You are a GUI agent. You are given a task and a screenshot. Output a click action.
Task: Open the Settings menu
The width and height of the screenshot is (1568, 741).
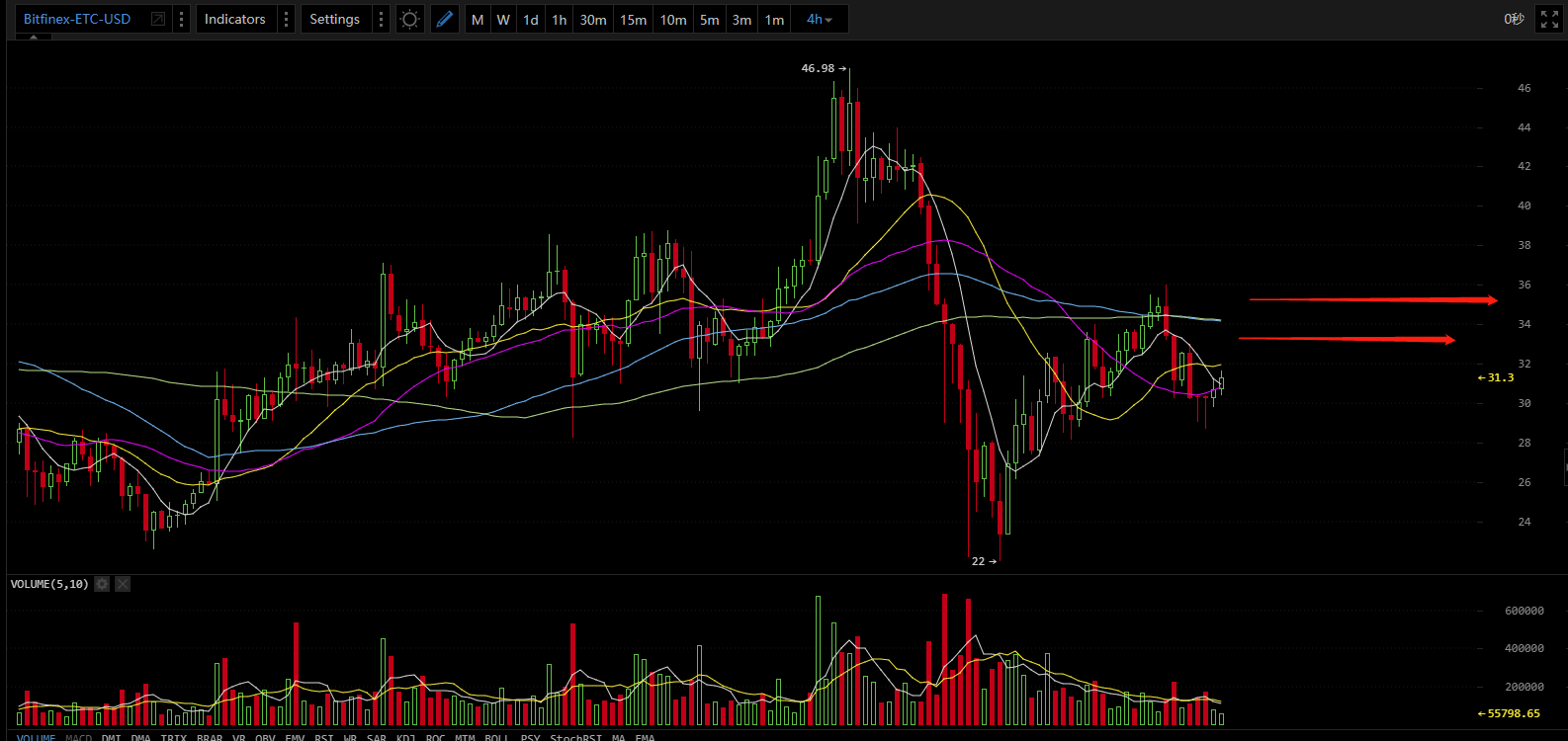point(335,19)
